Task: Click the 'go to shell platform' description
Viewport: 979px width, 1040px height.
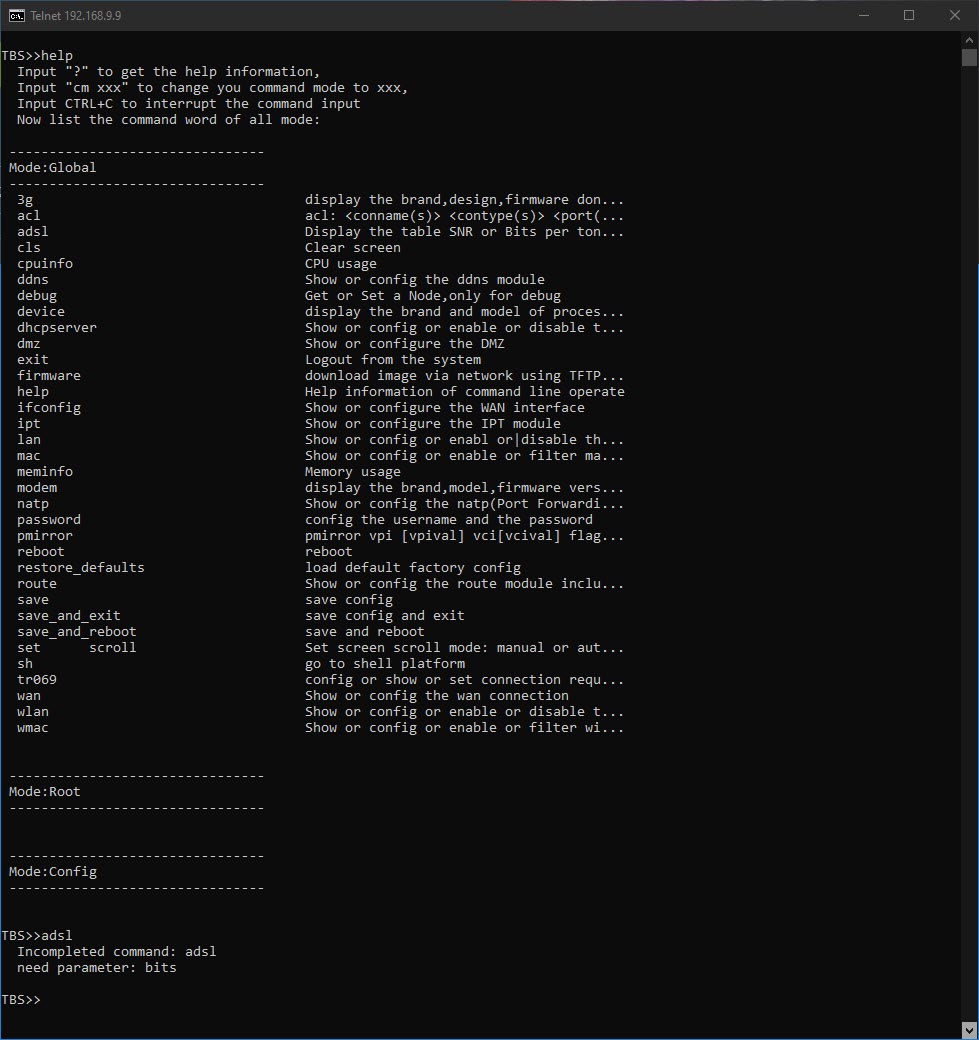Action: click(385, 663)
